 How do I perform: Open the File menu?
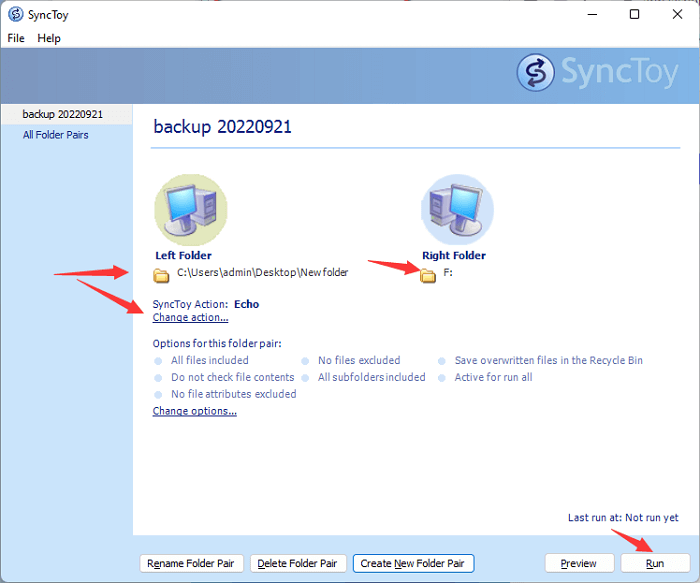pyautogui.click(x=16, y=38)
